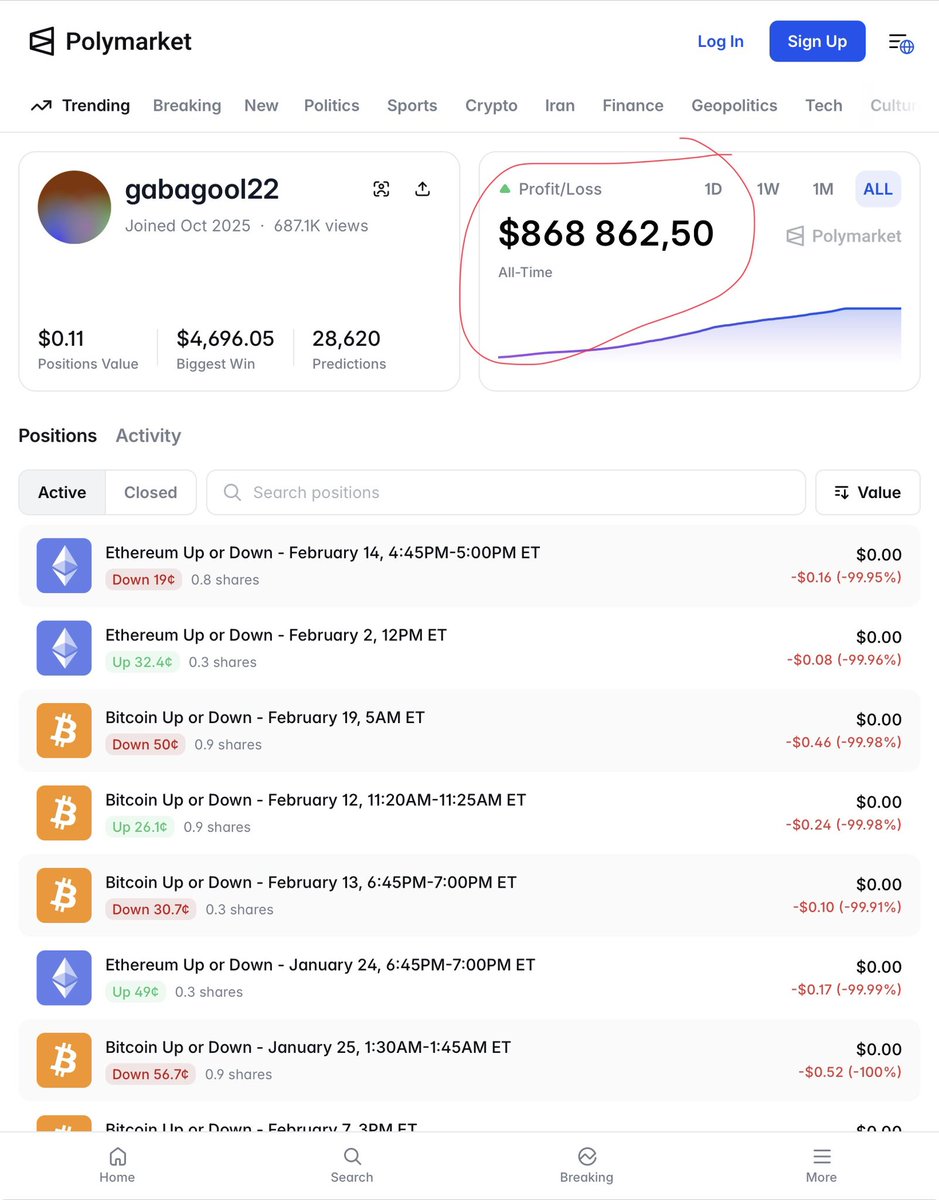
Task: Click the $868 862,50 profit amount
Action: pyautogui.click(x=606, y=234)
